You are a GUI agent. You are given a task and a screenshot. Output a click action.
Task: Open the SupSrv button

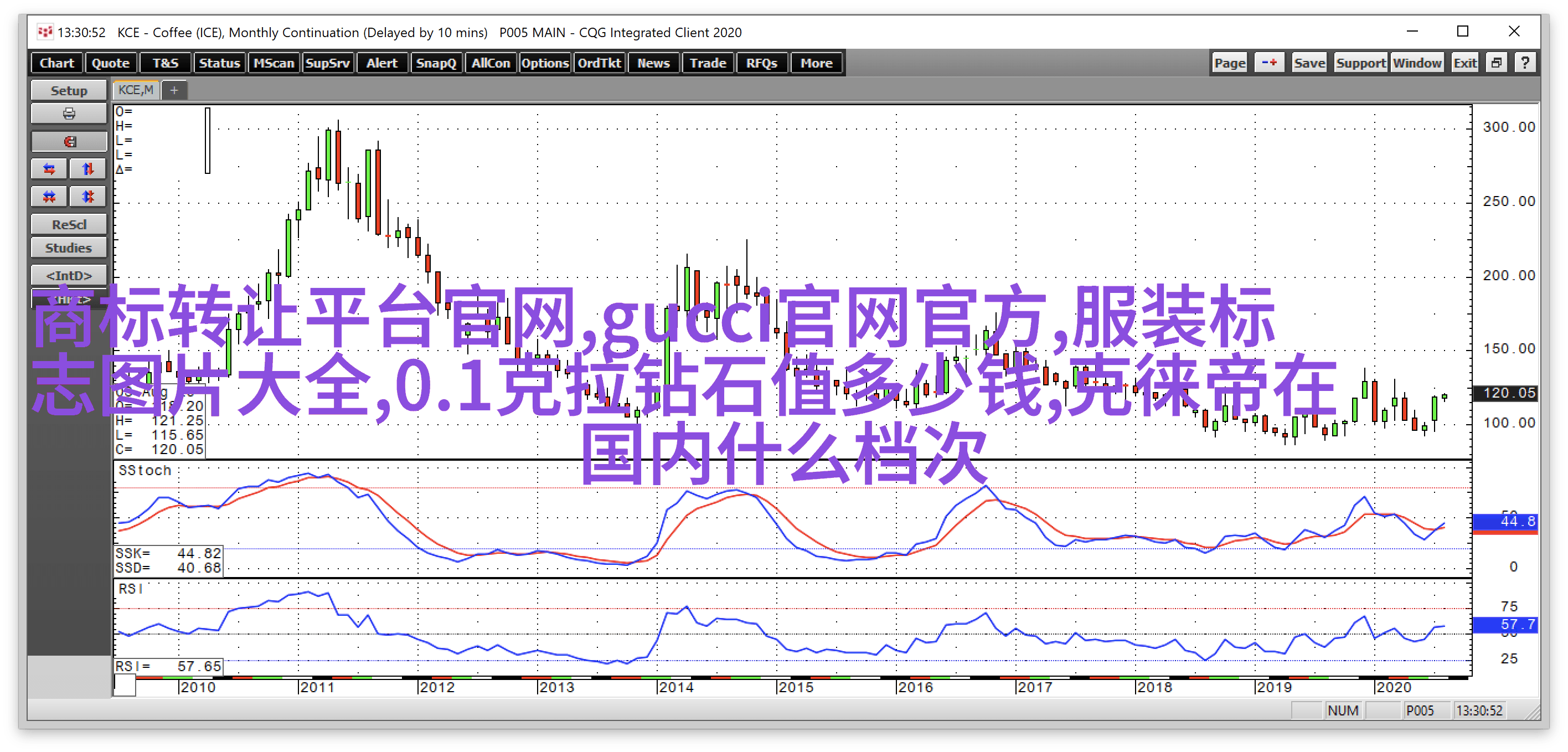pyautogui.click(x=327, y=63)
